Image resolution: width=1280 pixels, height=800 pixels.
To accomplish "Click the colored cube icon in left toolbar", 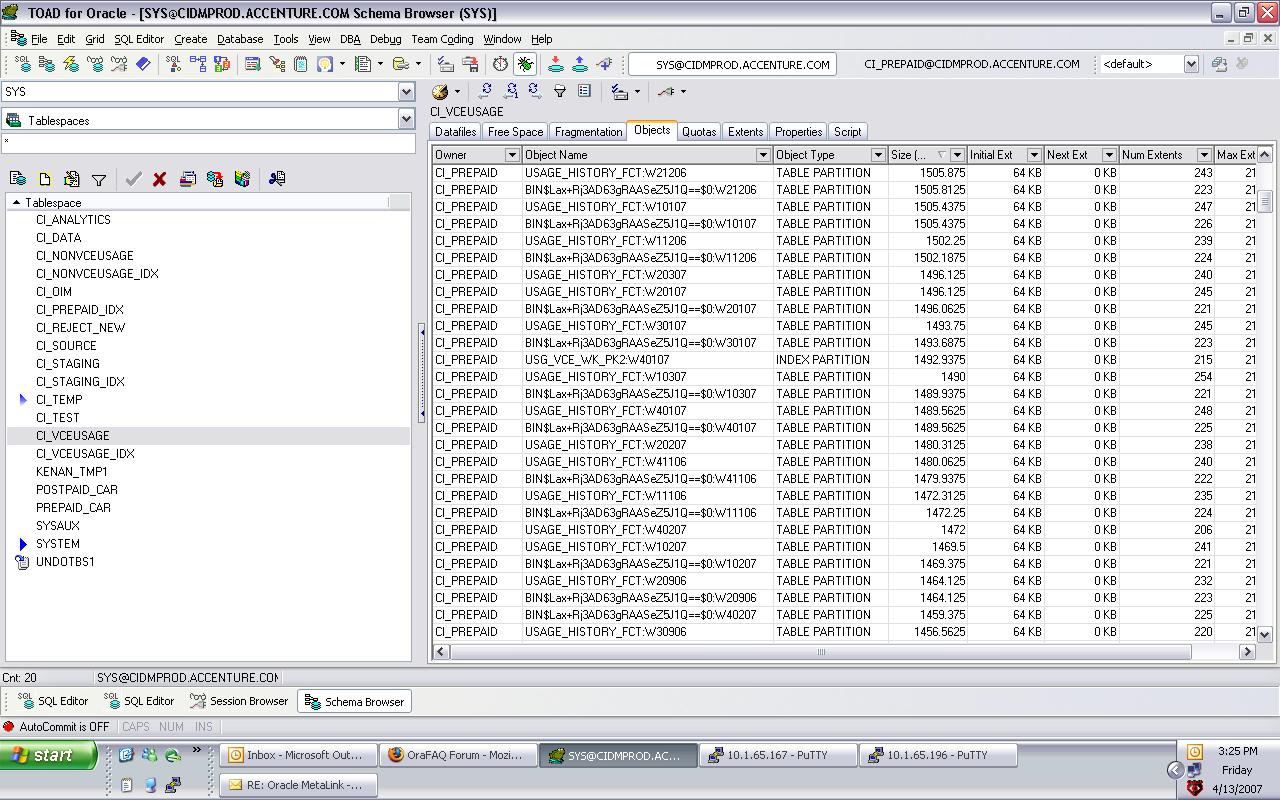I will point(241,179).
